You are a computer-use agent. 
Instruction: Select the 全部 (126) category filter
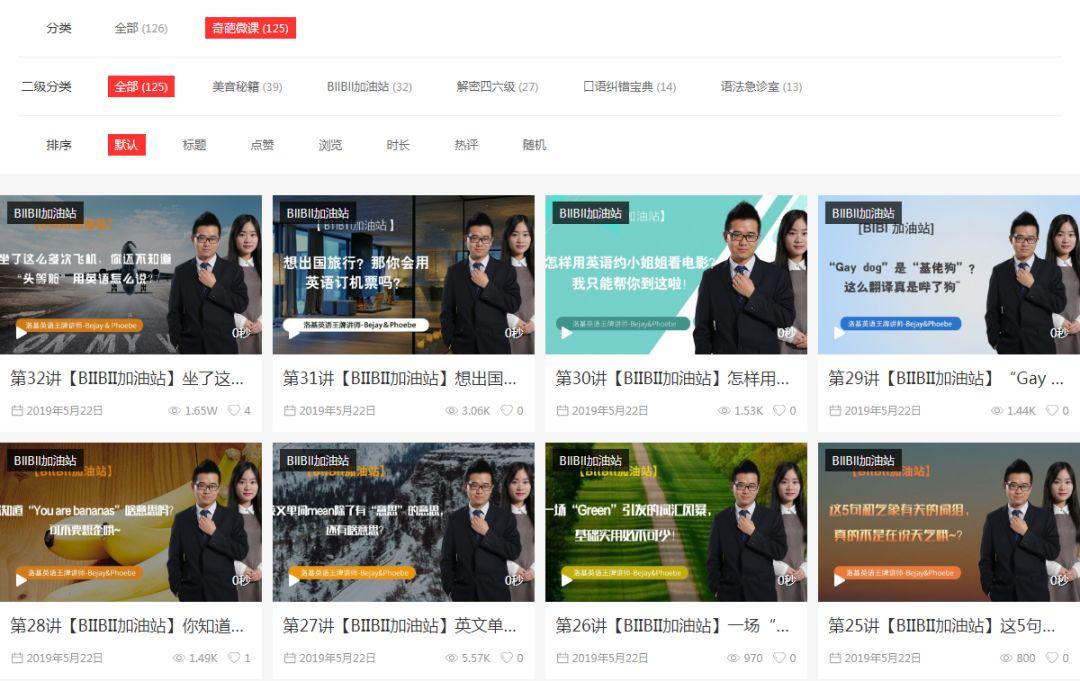[x=141, y=28]
